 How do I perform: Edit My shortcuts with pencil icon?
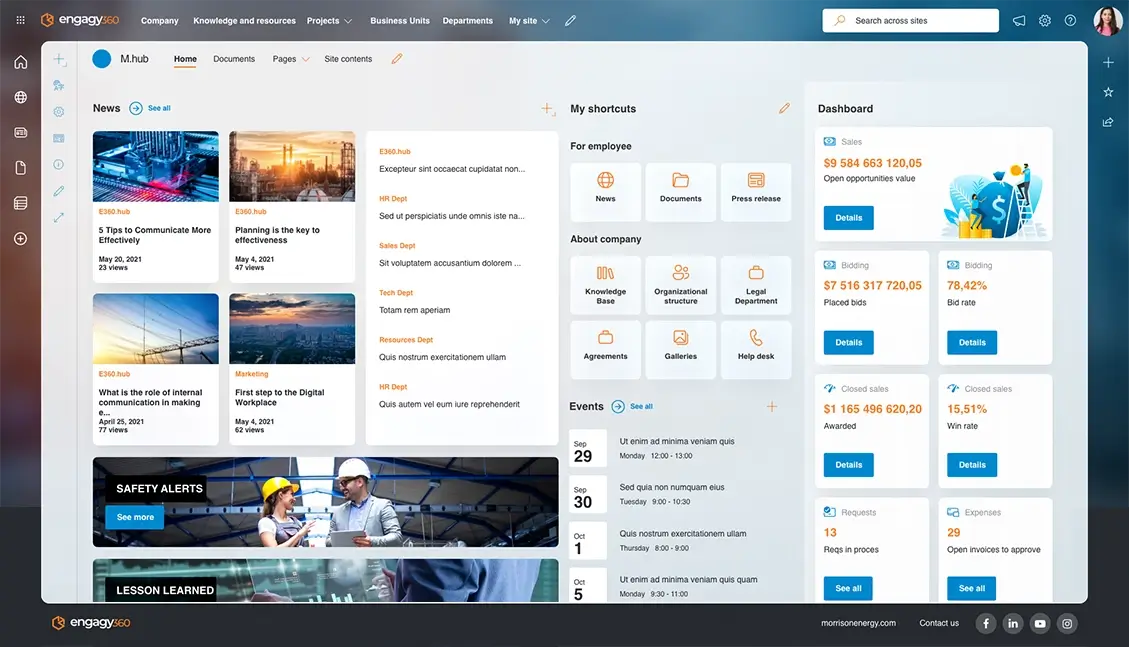784,108
